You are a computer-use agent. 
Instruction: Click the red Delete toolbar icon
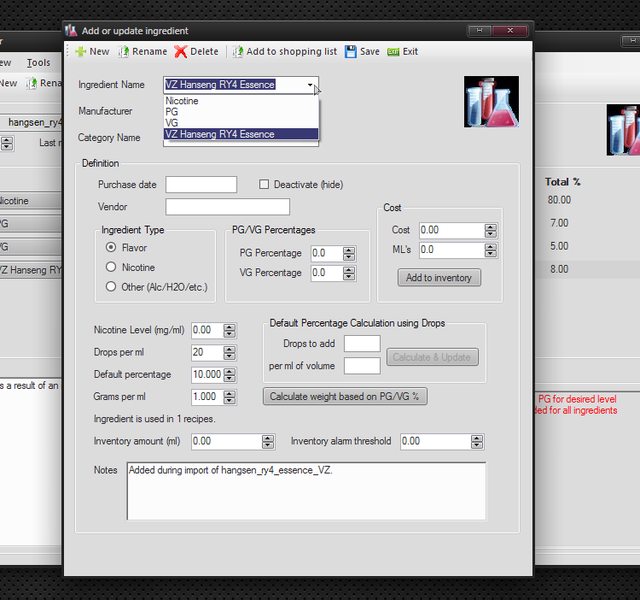[180, 52]
